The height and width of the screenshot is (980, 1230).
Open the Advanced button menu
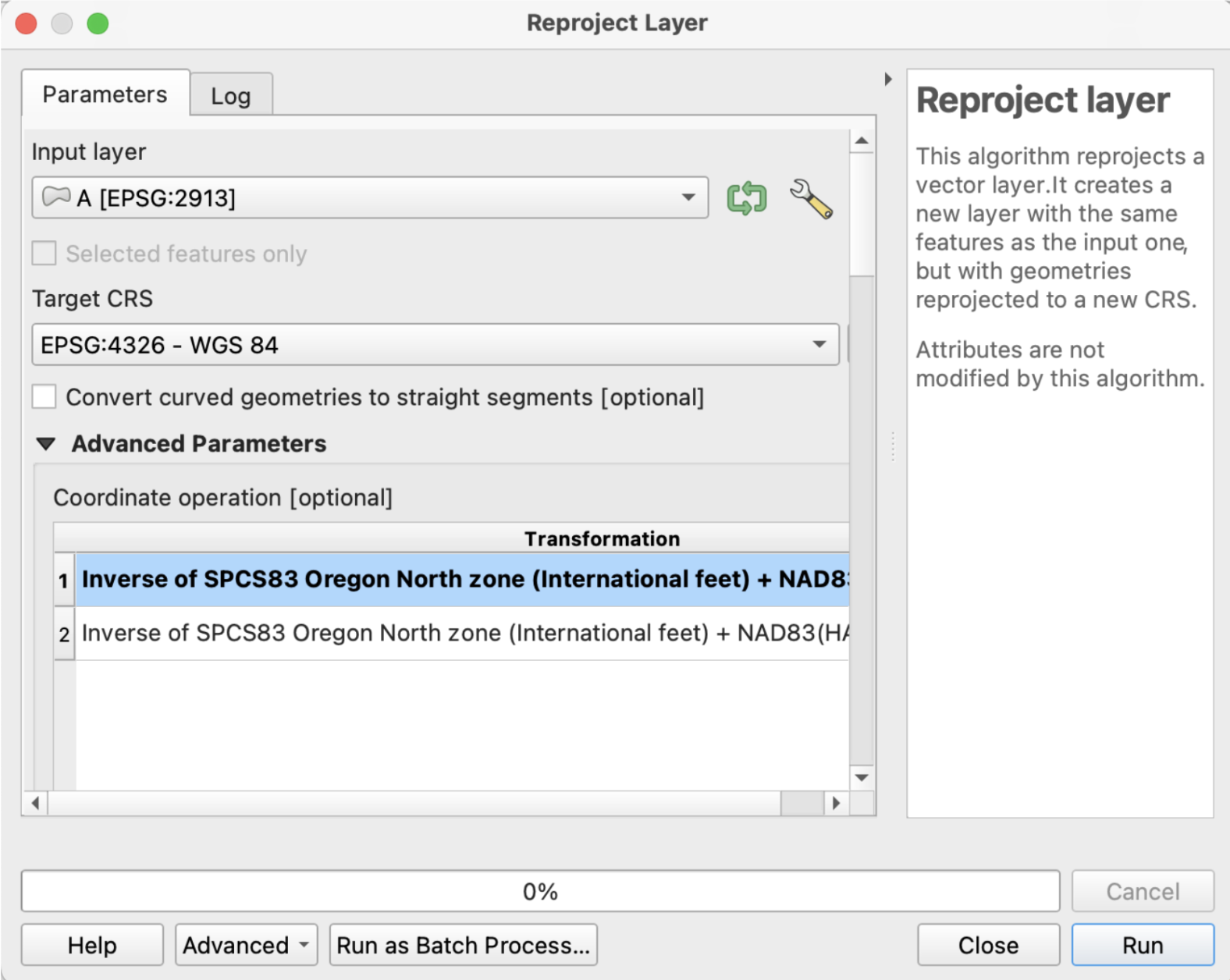[x=246, y=945]
